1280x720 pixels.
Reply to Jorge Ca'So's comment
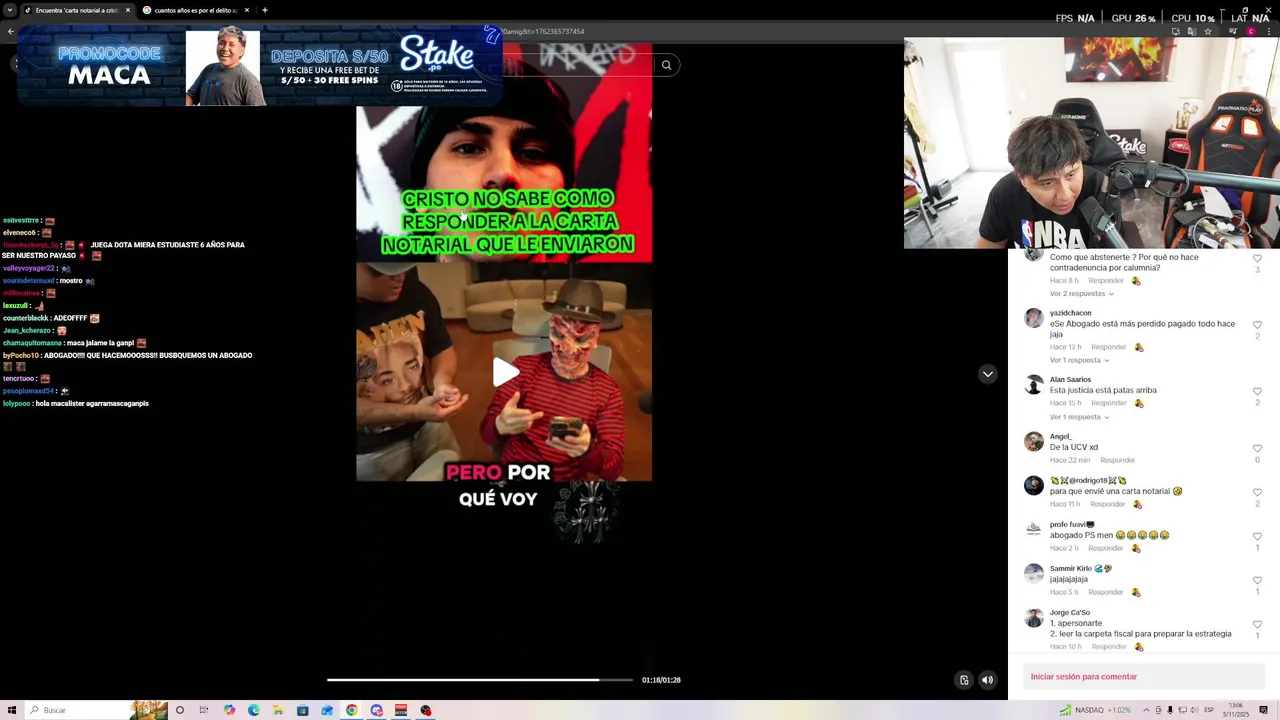(1108, 647)
